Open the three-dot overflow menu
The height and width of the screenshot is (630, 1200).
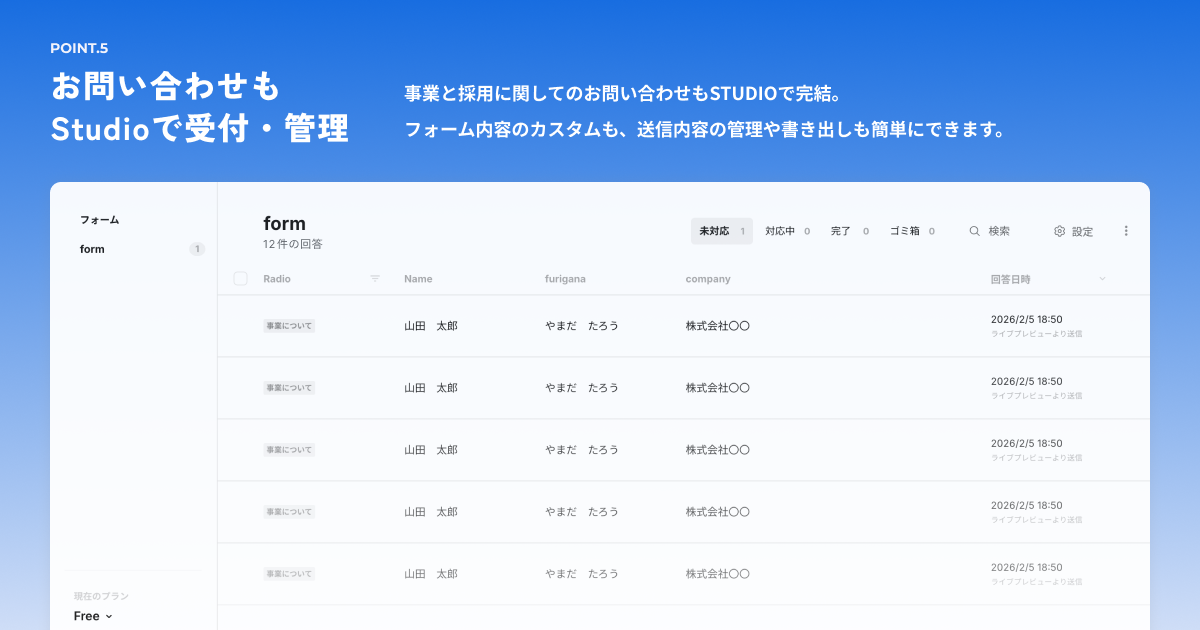(x=1126, y=231)
